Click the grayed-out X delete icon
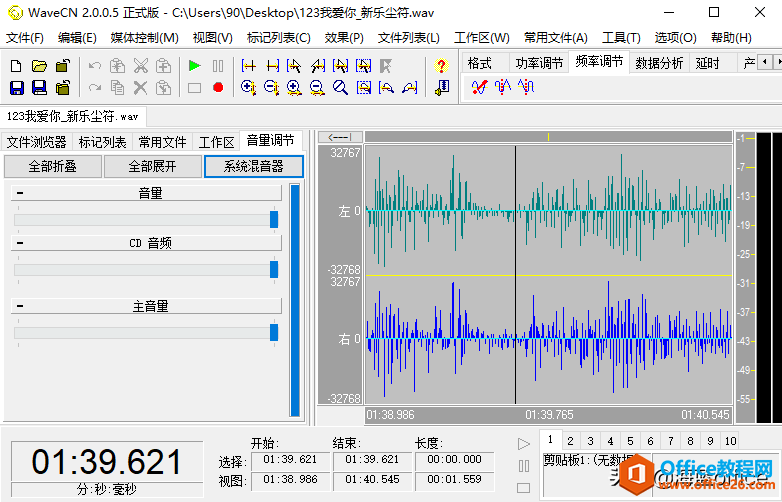This screenshot has width=782, height=502. pyautogui.click(x=141, y=88)
